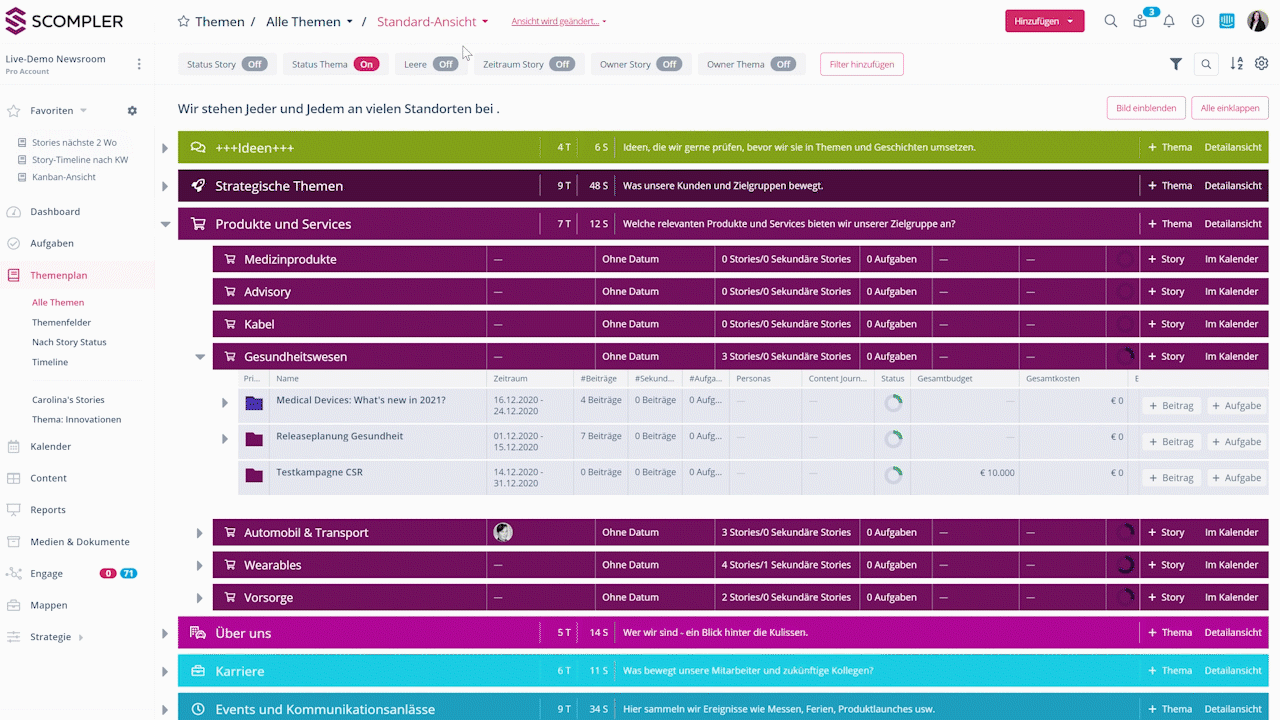Open Kalender in the sidebar
Image resolution: width=1280 pixels, height=720 pixels.
tap(50, 446)
